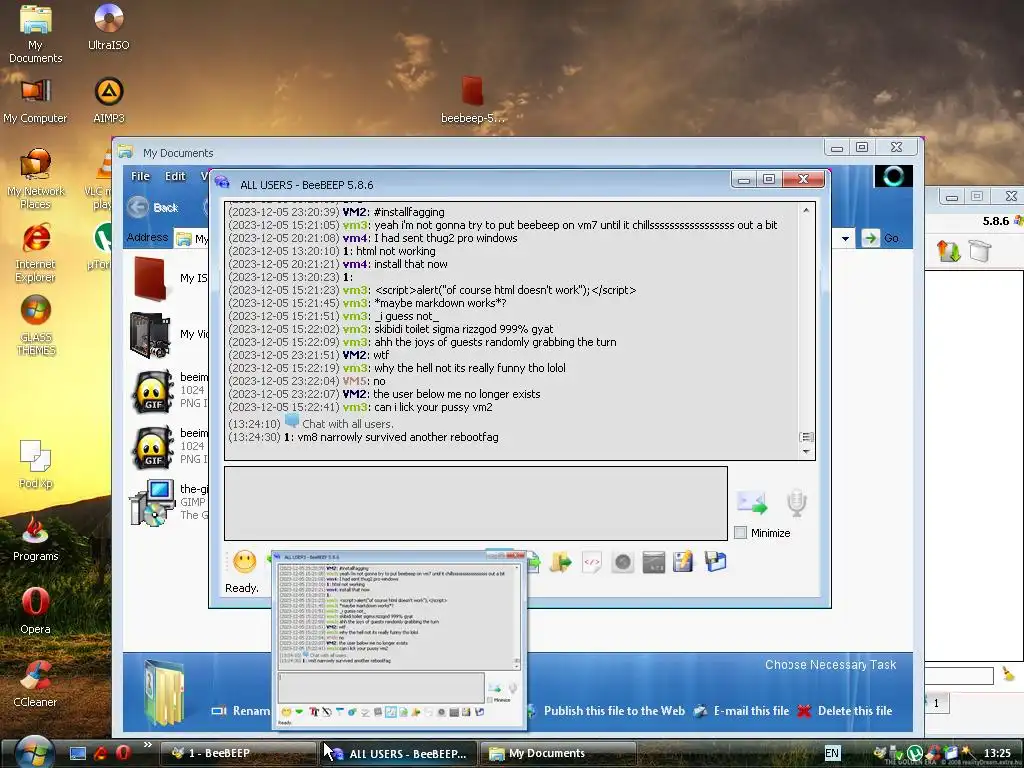Image resolution: width=1024 pixels, height=768 pixels.
Task: Select My Network Places desktop icon
Action: click(35, 178)
